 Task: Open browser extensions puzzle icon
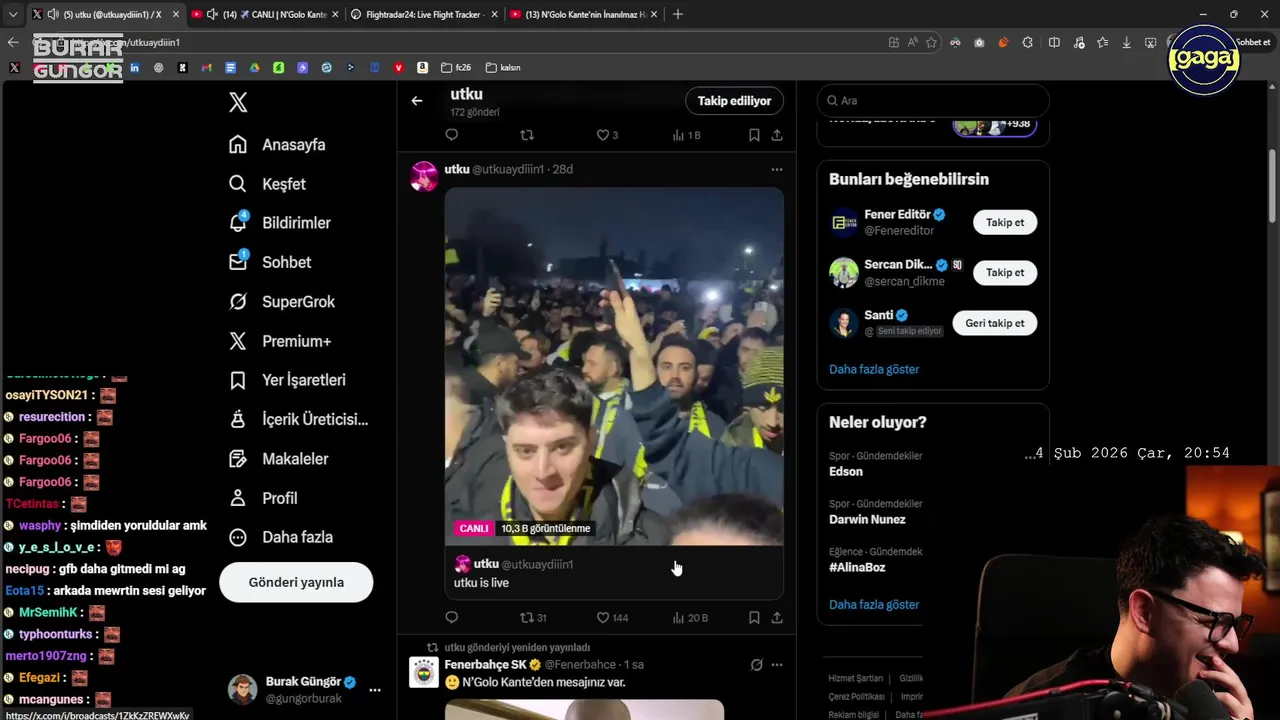[x=1027, y=42]
